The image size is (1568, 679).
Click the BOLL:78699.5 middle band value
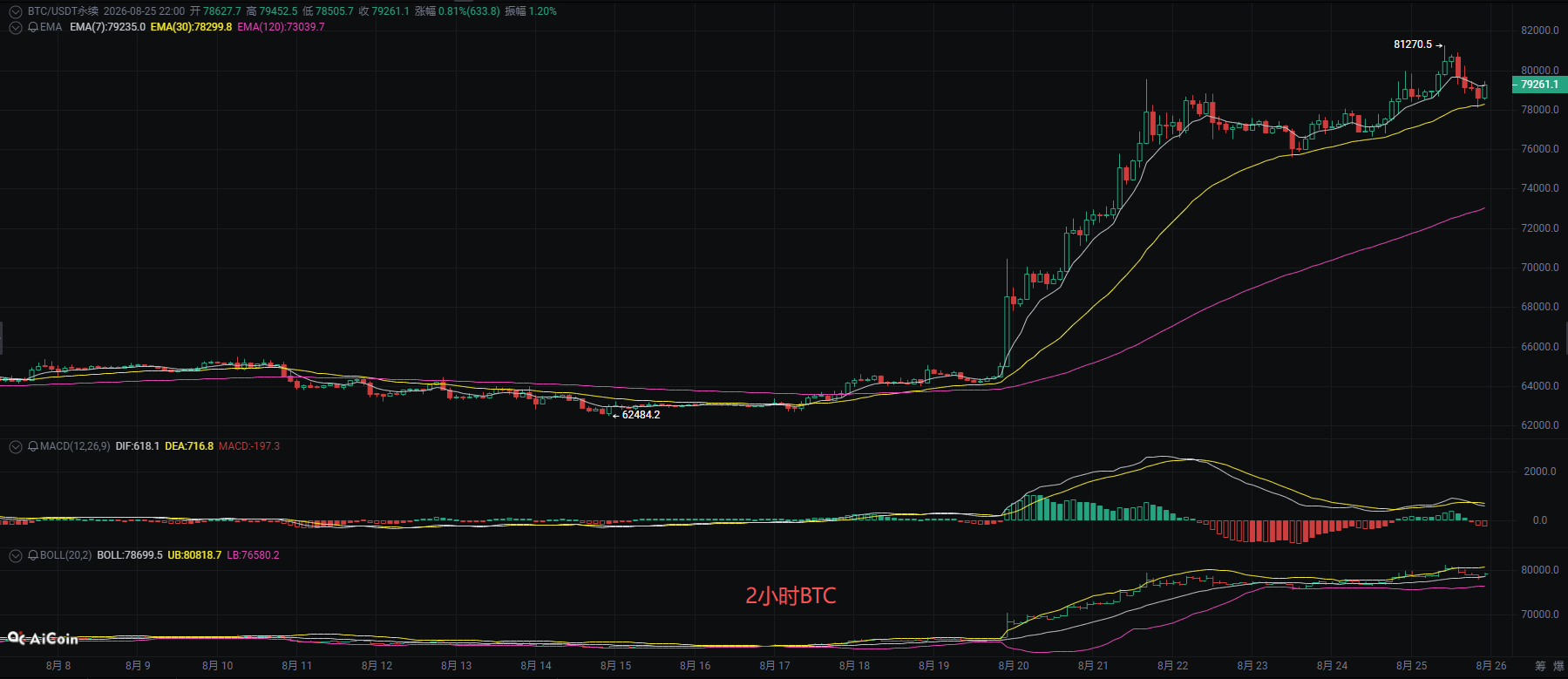[x=130, y=555]
